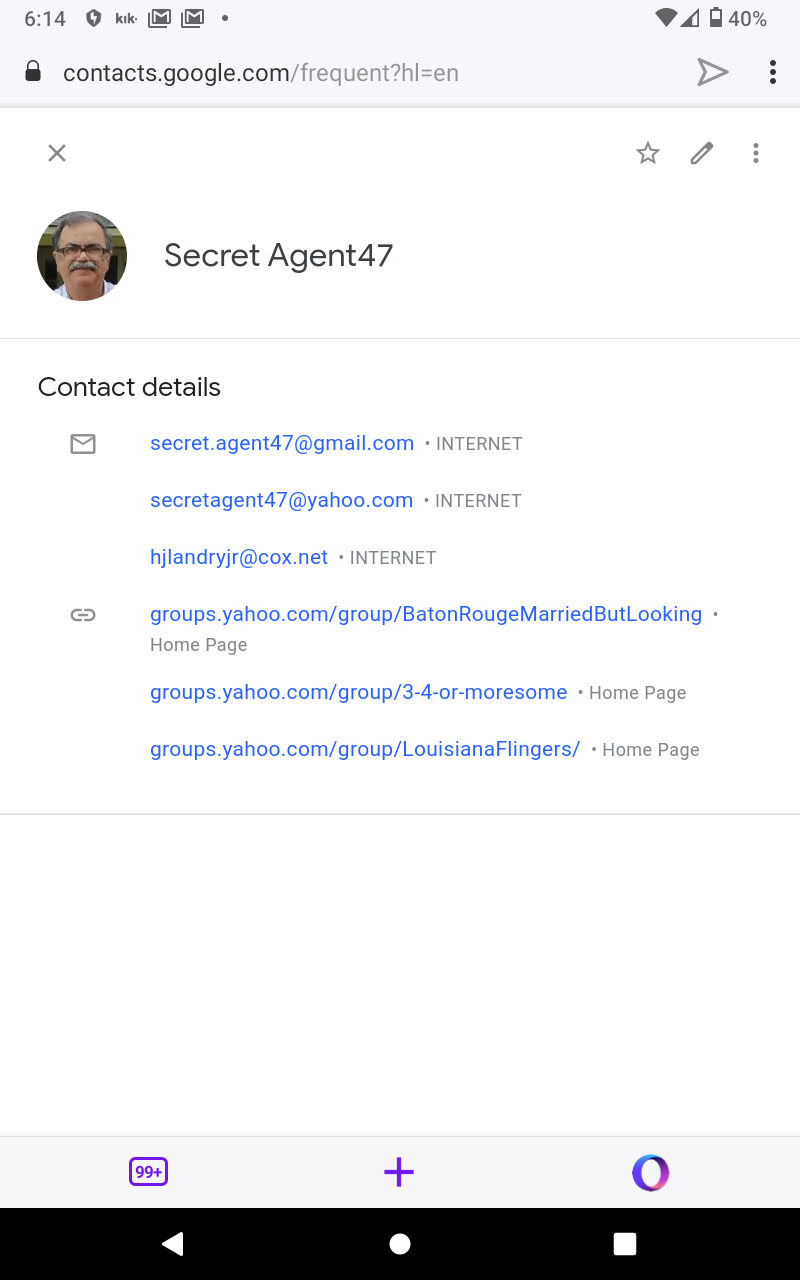The height and width of the screenshot is (1280, 800).
Task: Open the Opera menu icon
Action: point(650,1172)
